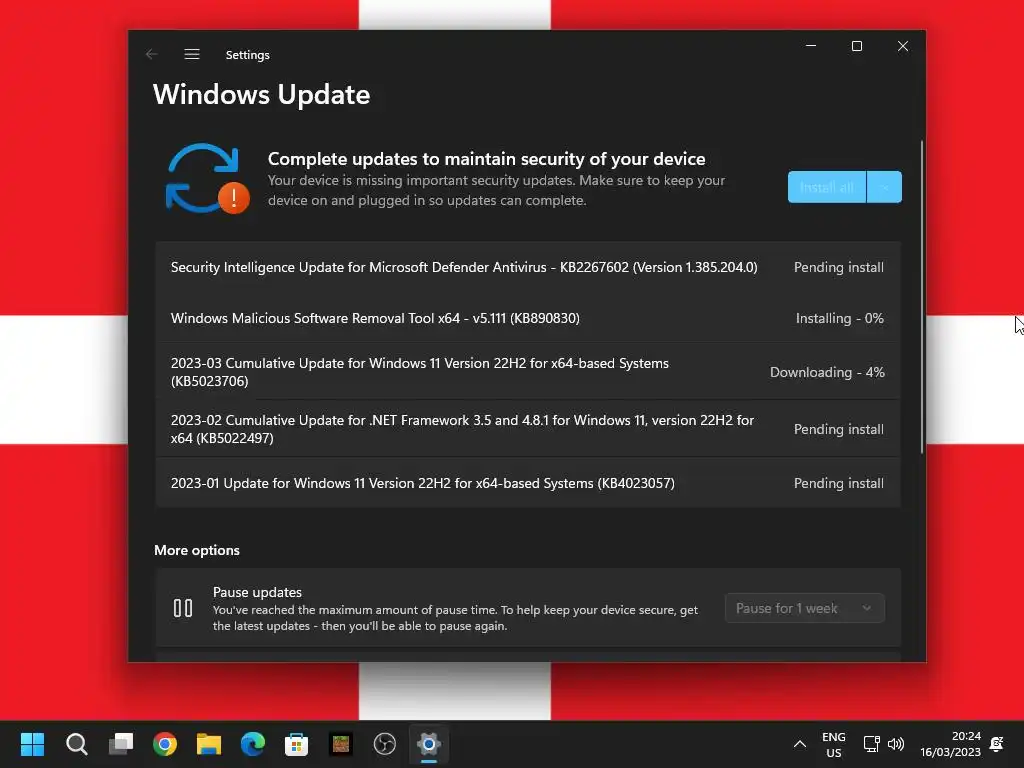Click the Pending install status for KB4023057
1024x768 pixels.
[x=839, y=483]
